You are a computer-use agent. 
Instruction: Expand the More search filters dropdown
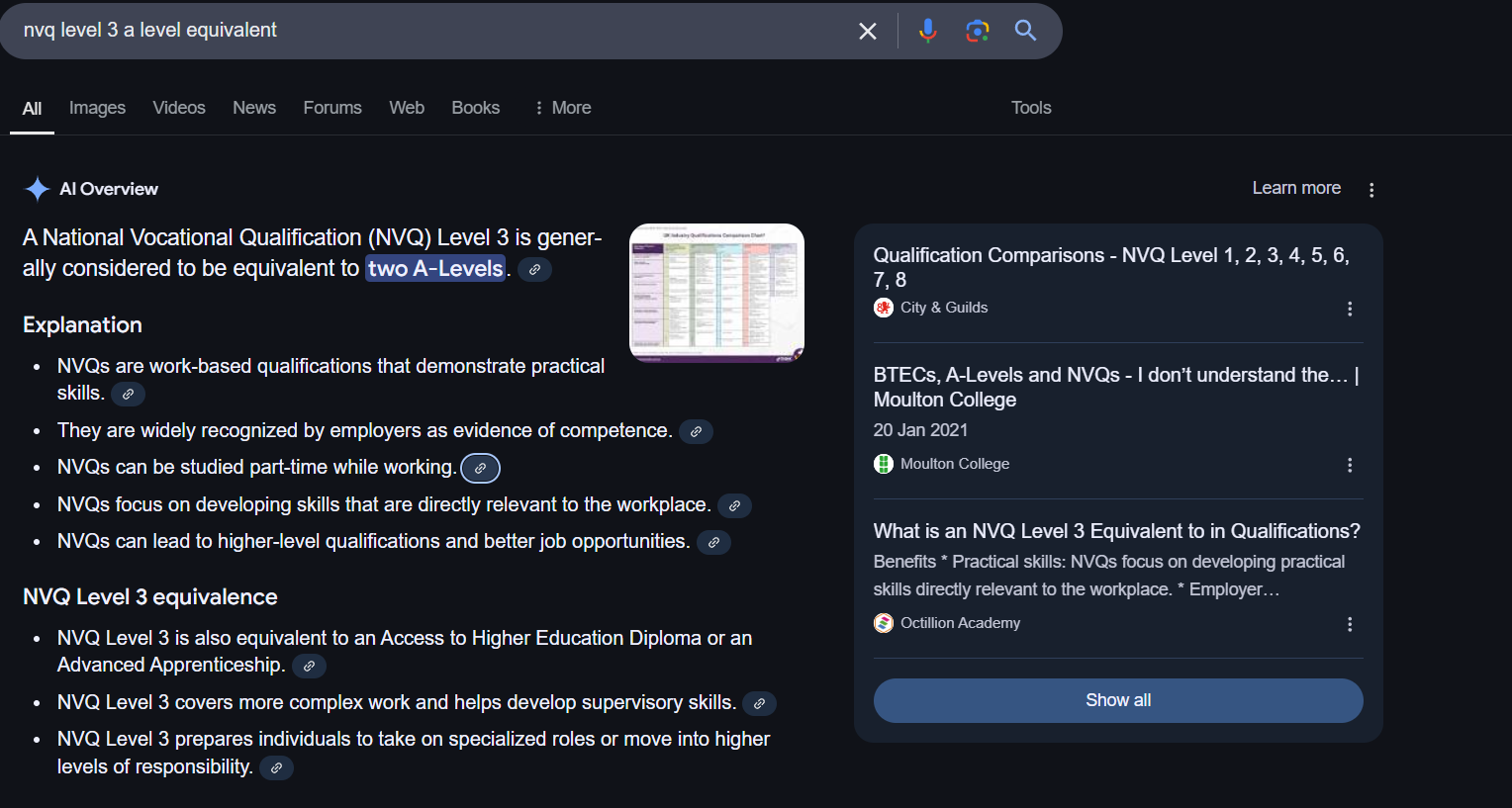click(562, 108)
